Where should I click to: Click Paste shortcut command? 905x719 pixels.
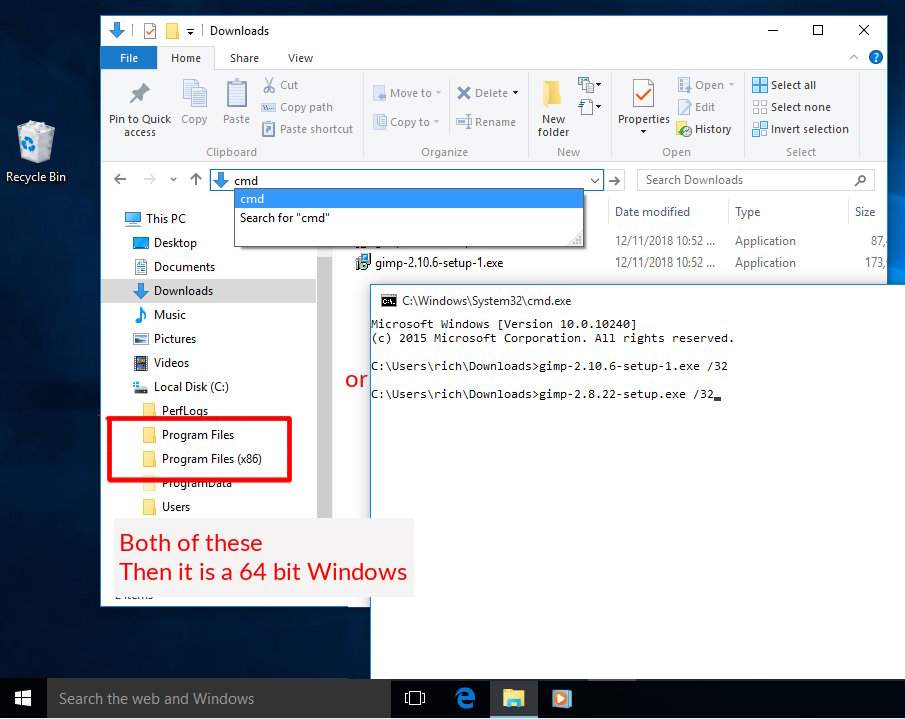click(x=307, y=129)
